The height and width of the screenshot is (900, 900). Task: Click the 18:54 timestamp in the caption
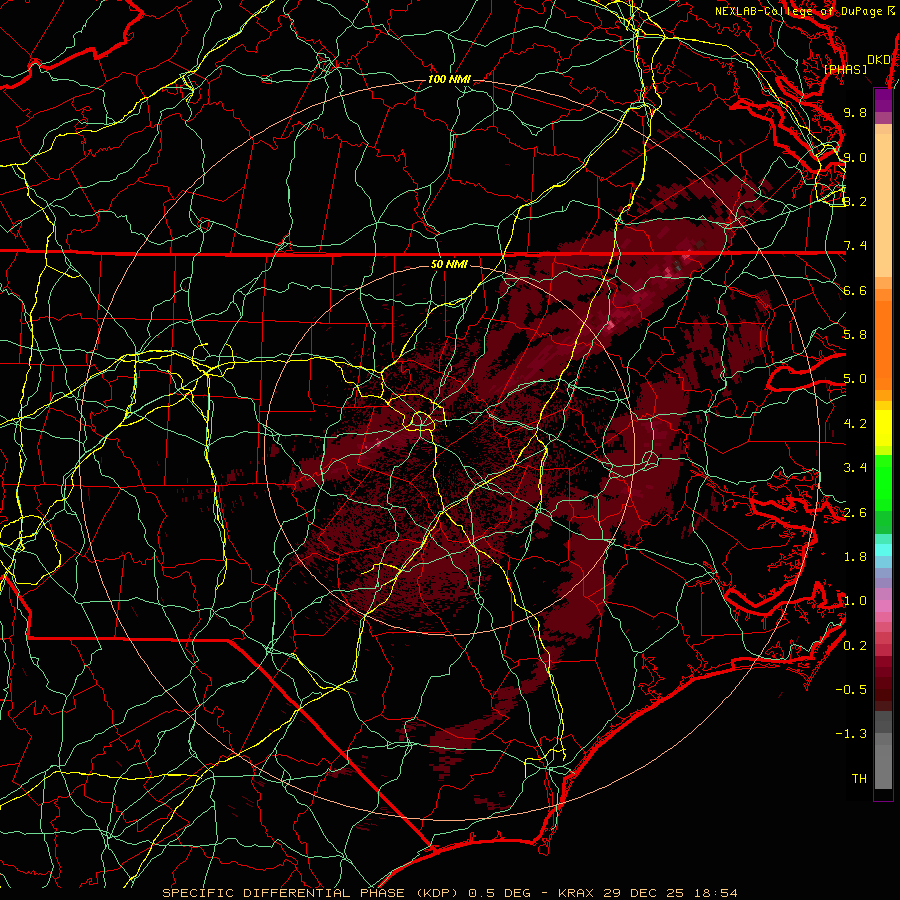[x=715, y=893]
